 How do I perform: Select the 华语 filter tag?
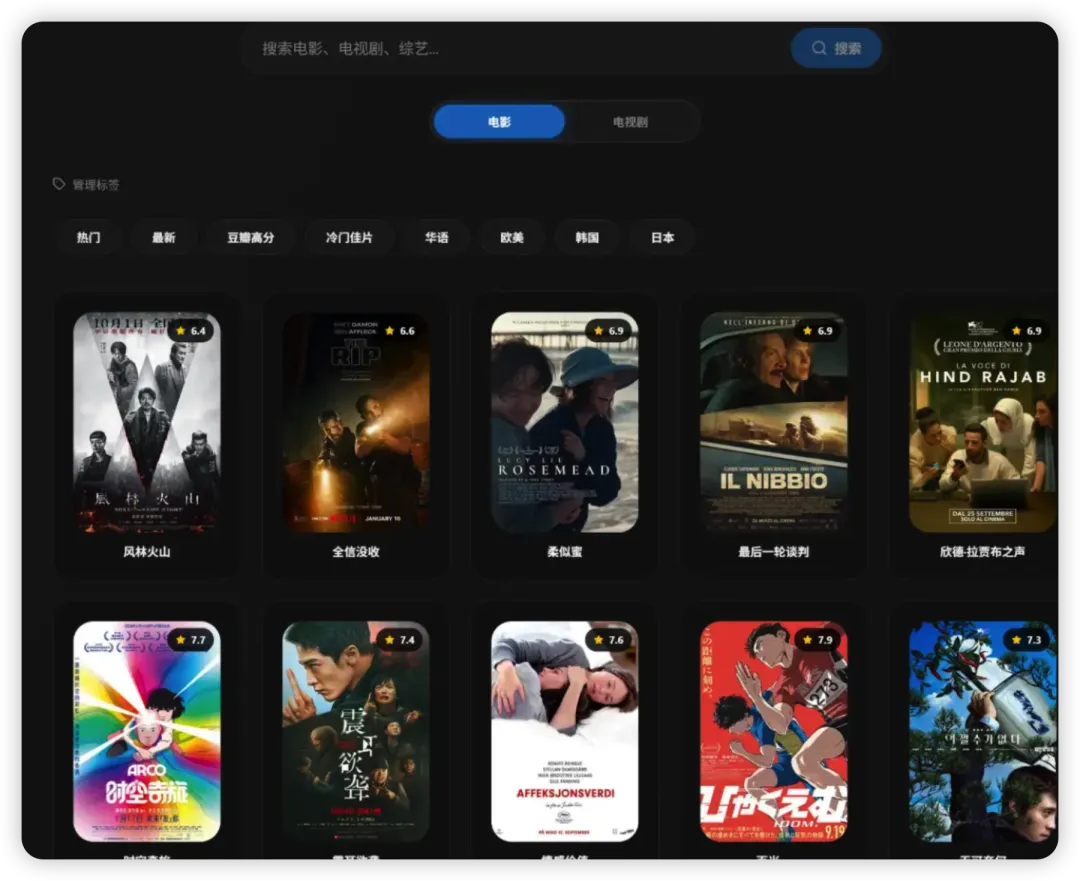[437, 238]
